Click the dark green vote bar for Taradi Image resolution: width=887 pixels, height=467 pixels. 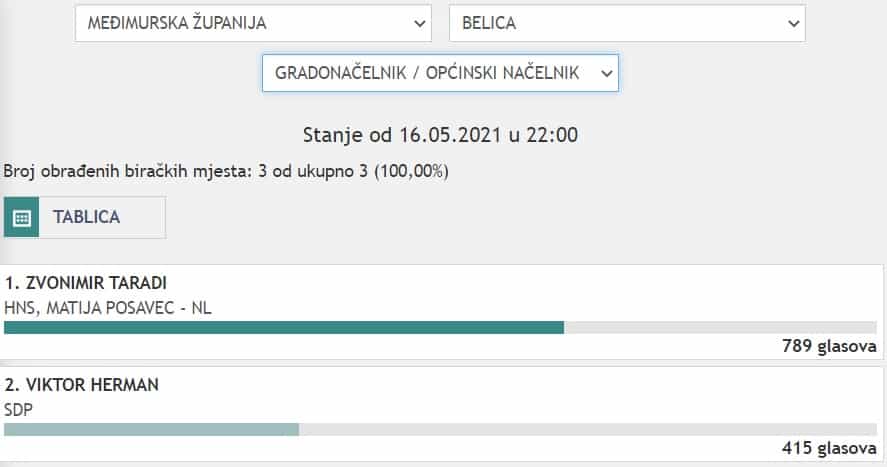point(284,327)
